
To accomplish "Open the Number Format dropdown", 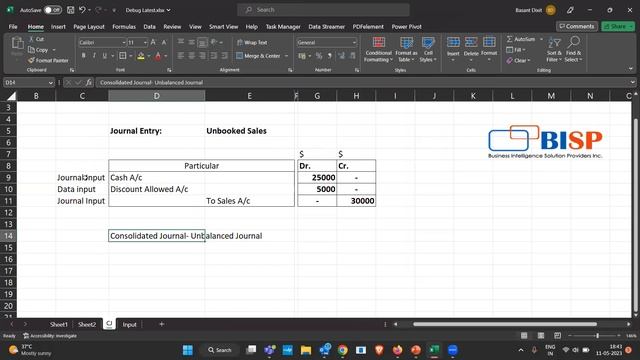I will point(354,42).
